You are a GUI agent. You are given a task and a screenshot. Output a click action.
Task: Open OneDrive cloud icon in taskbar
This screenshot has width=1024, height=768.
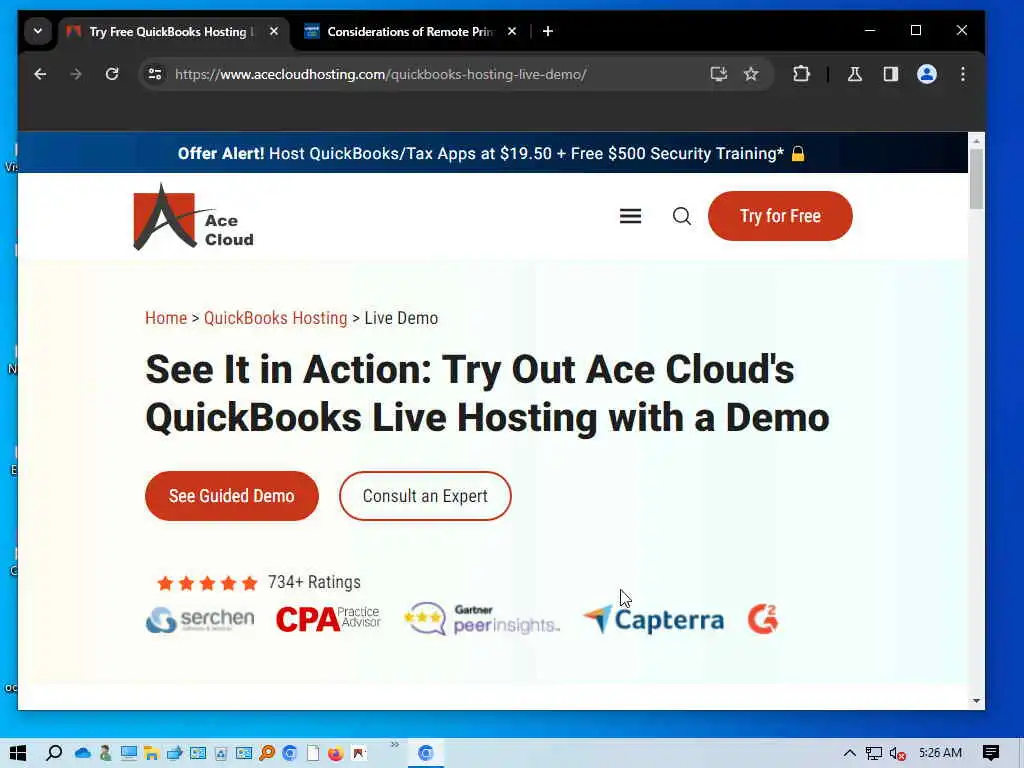83,753
